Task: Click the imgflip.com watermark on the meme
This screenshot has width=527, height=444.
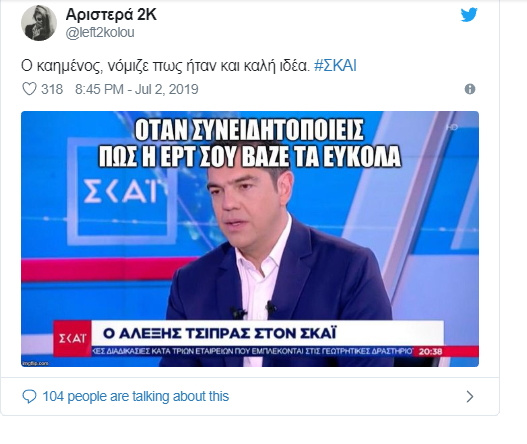Action: [35, 363]
